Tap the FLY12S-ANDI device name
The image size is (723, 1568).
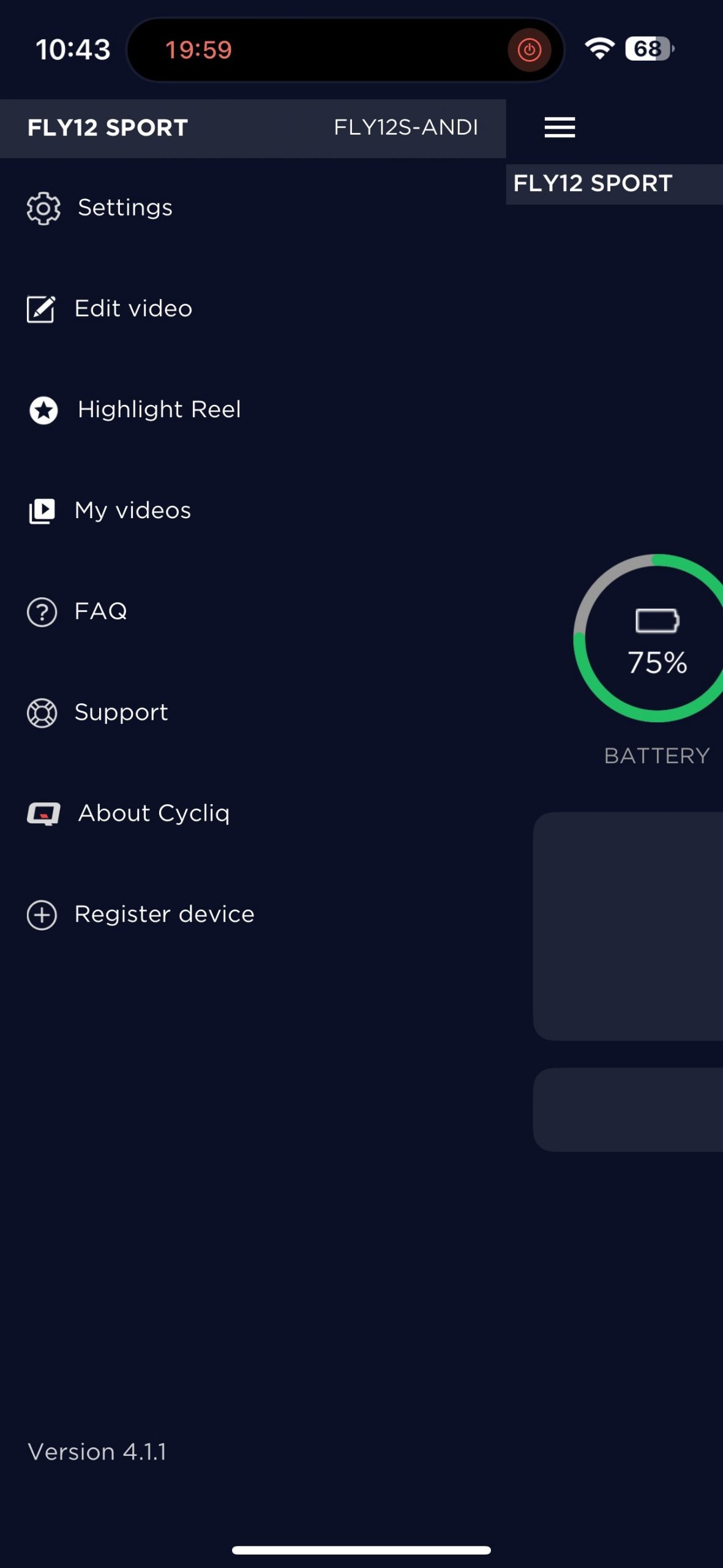coord(405,127)
